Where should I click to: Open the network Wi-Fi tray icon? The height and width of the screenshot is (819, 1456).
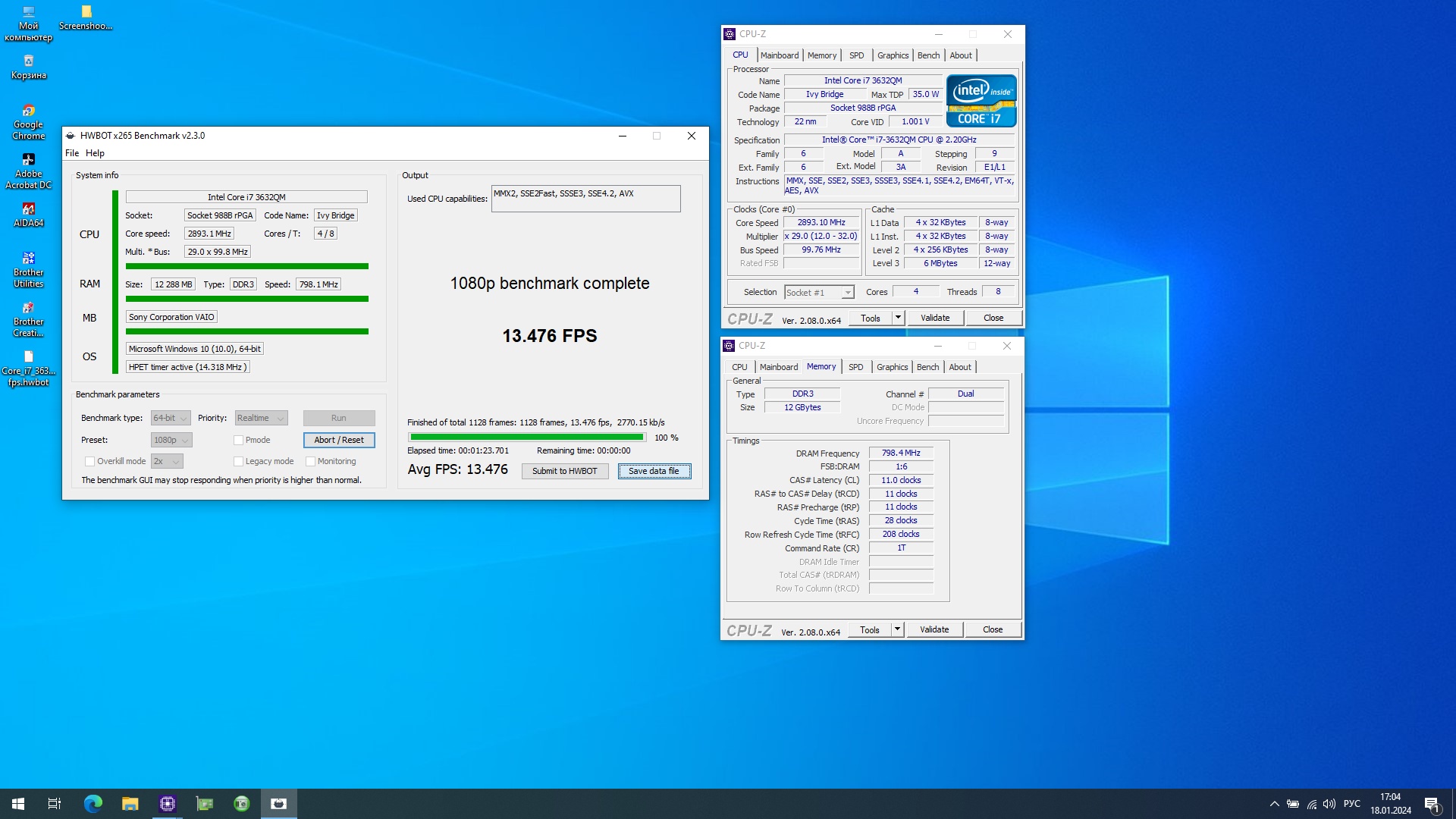click(1311, 804)
